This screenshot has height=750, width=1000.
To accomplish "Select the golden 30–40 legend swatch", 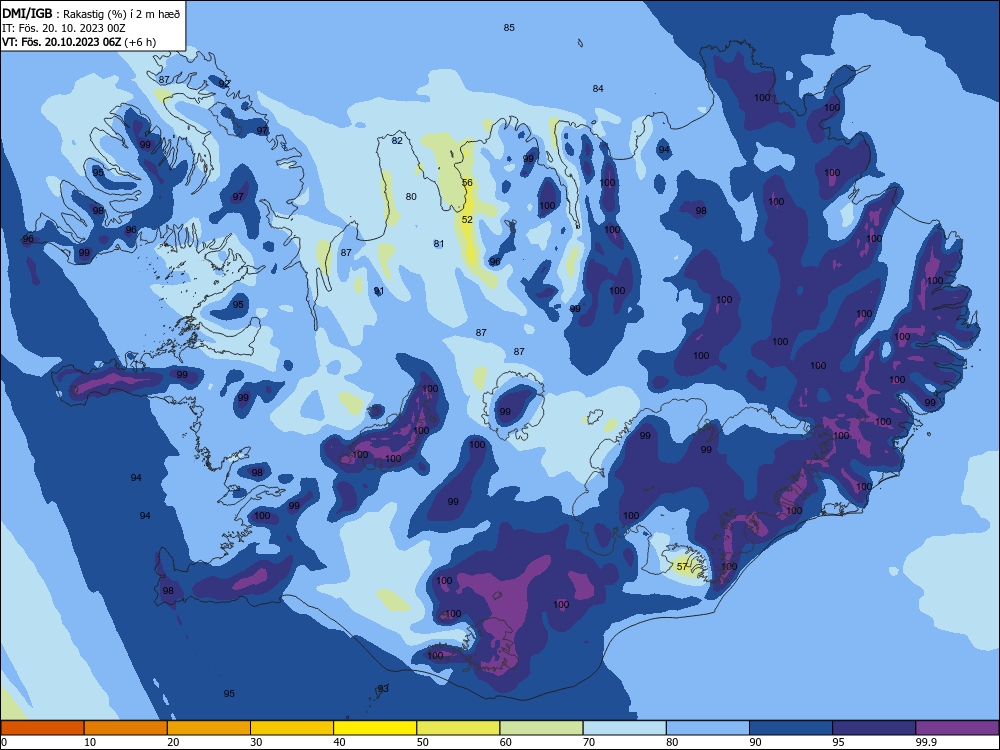I will tap(292, 728).
